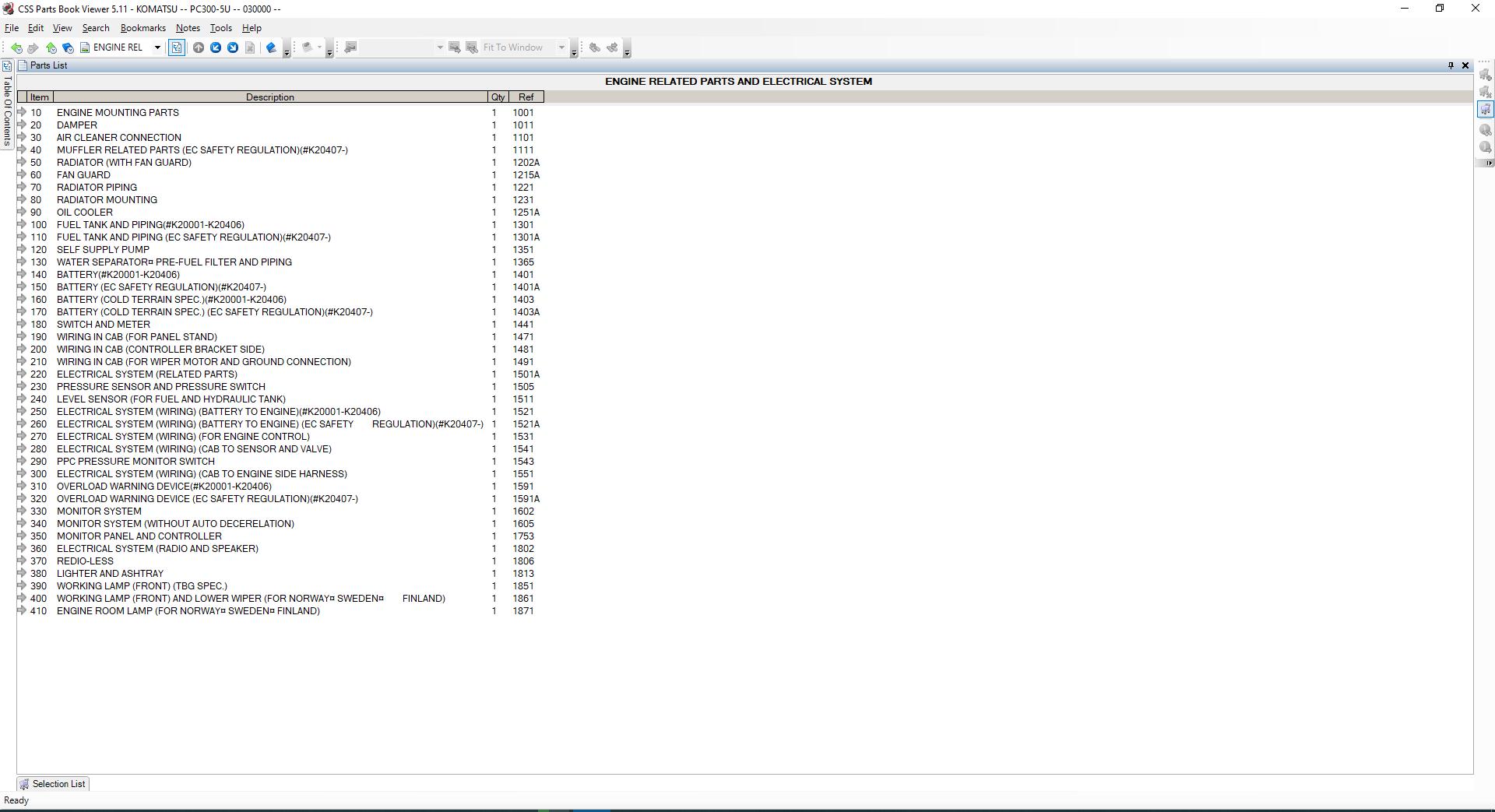This screenshot has height=812, width=1495.
Task: Open the Notes menu
Action: (188, 28)
